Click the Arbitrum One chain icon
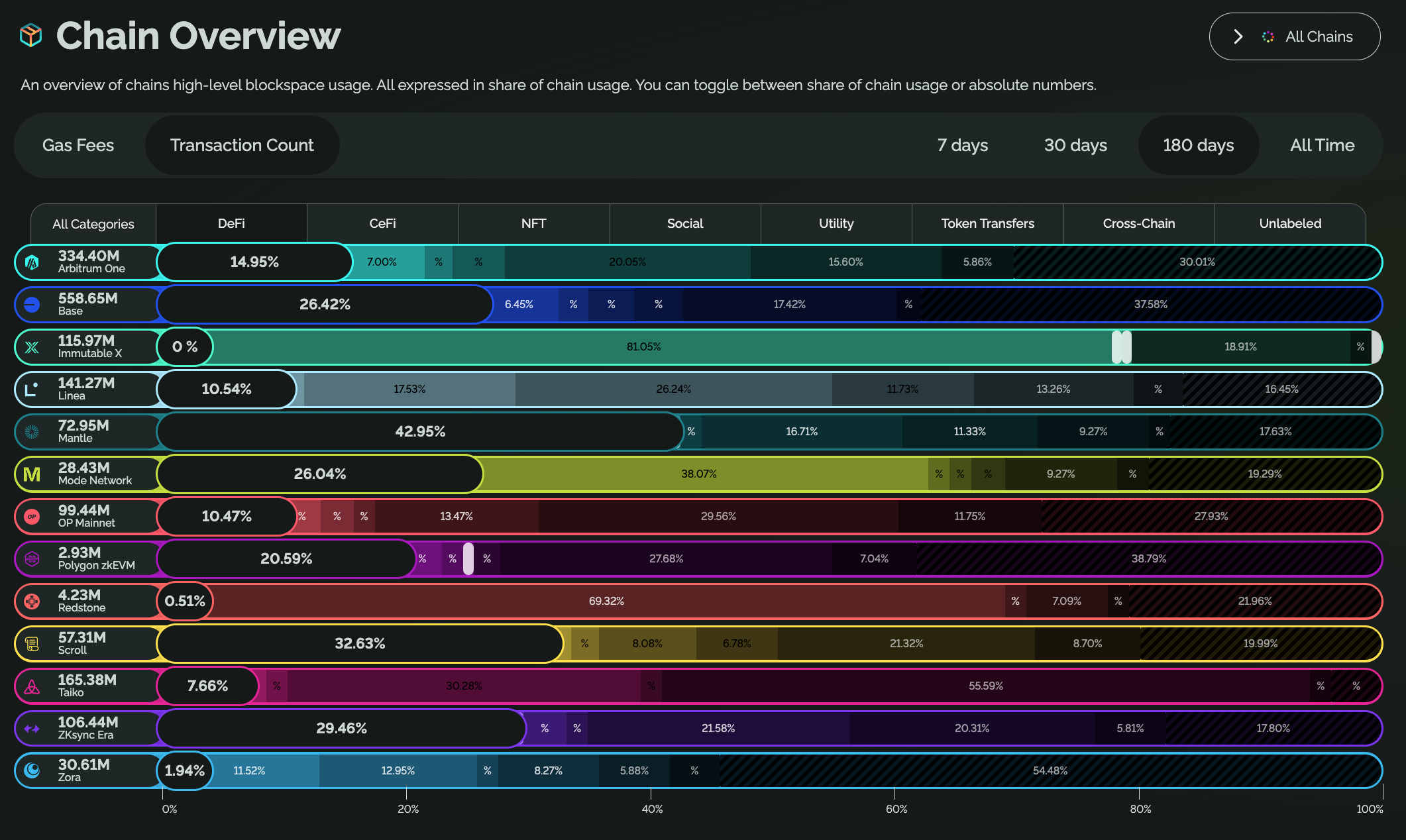1406x840 pixels. tap(32, 262)
